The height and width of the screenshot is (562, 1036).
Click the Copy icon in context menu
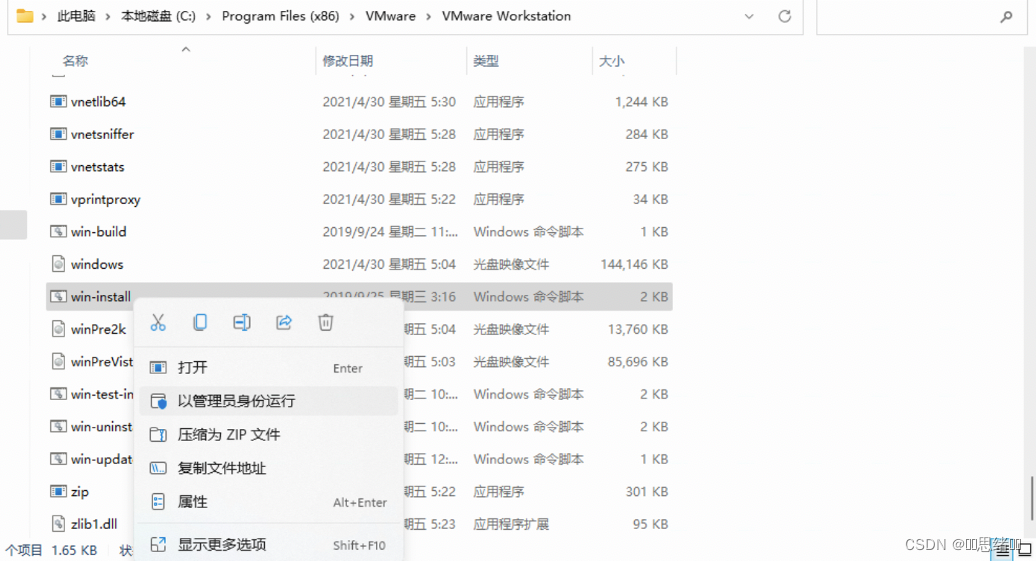[x=200, y=322]
